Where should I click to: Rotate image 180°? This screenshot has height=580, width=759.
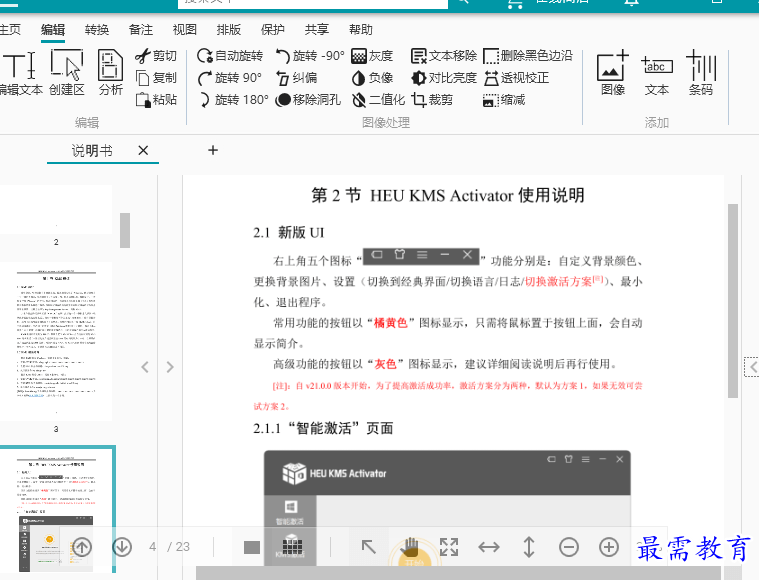tap(233, 100)
